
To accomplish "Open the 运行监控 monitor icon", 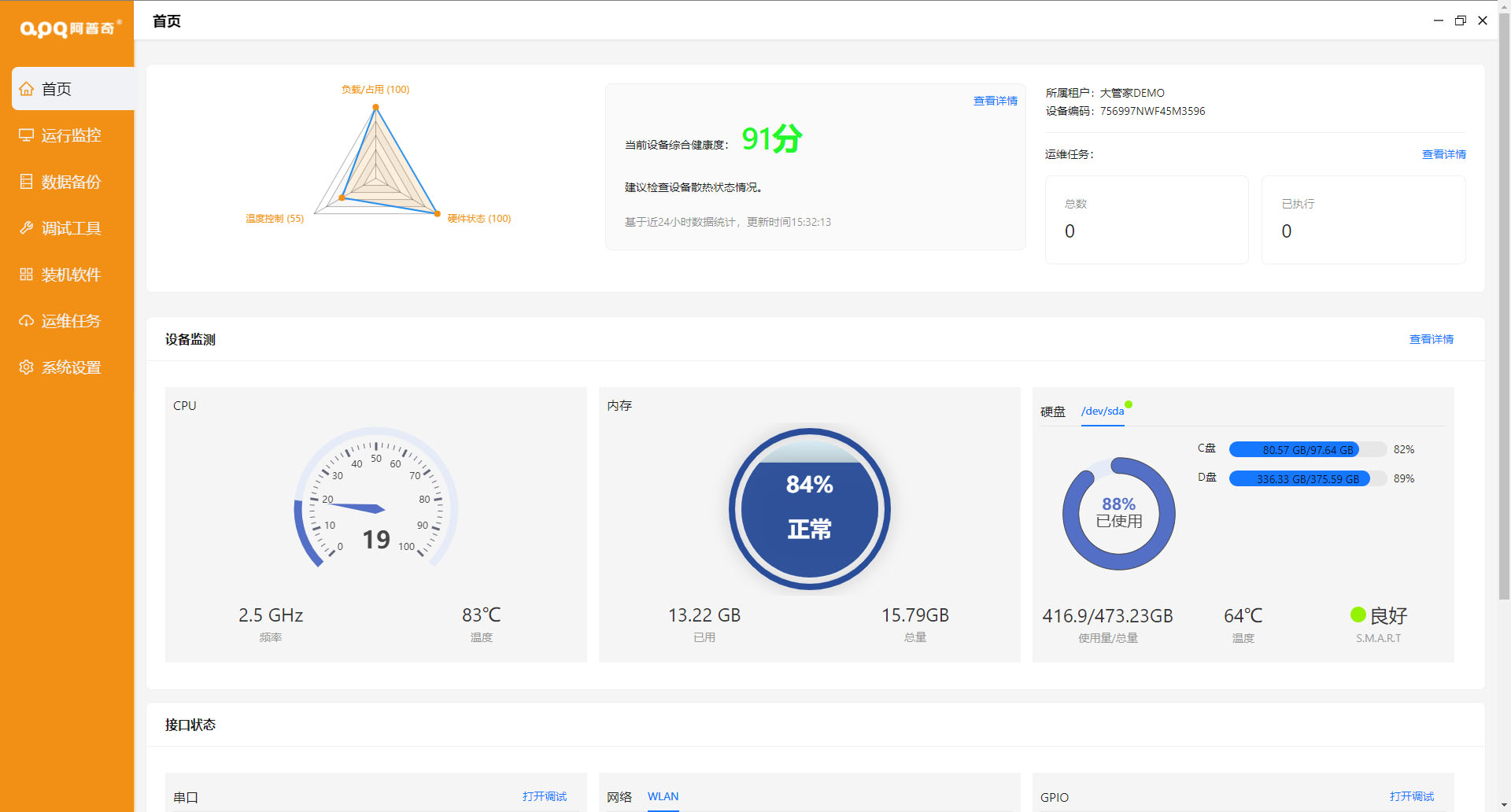I will 27,135.
